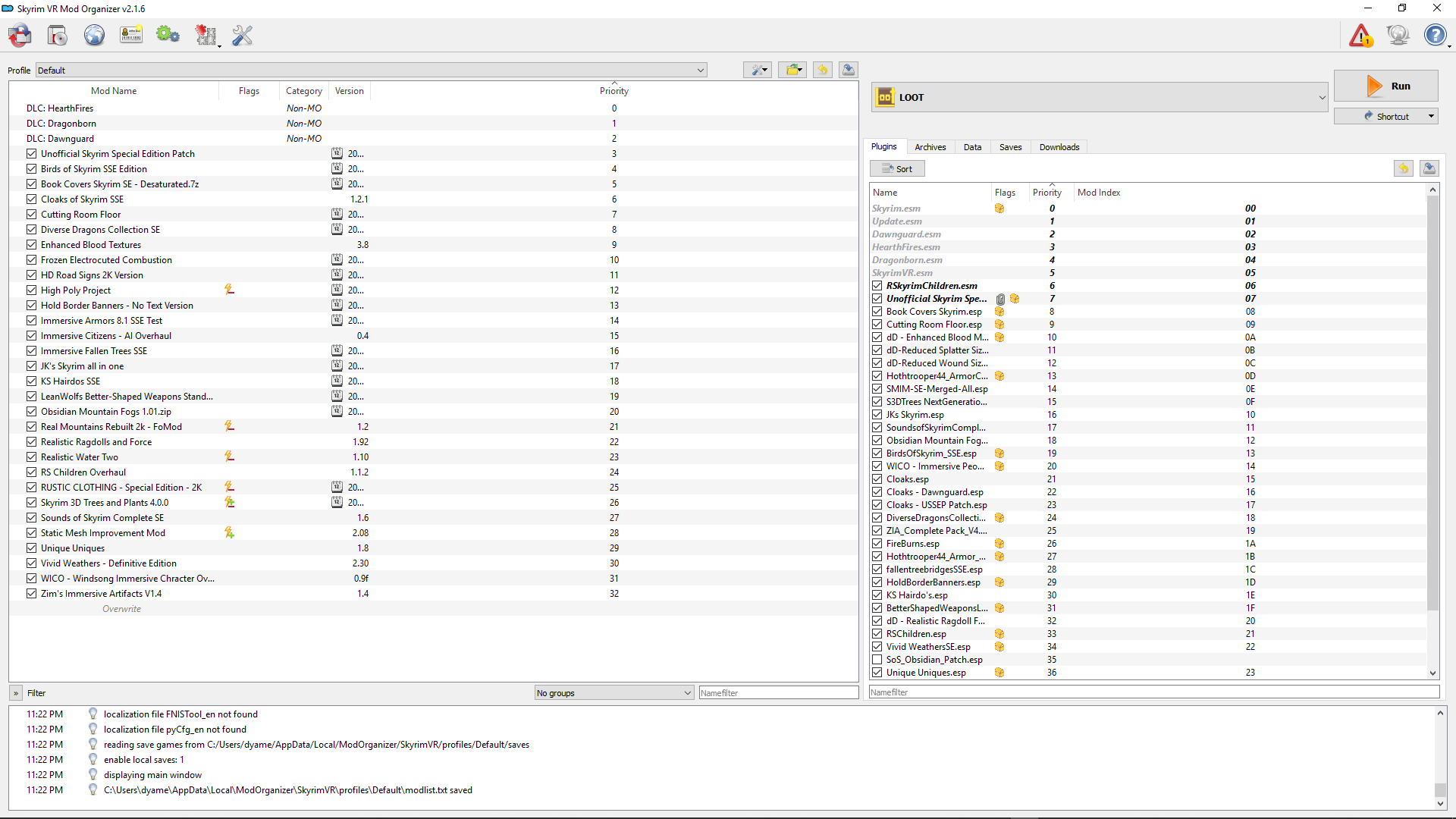Click the flag icon of FireBurns.esp
This screenshot has width=1456, height=819.
point(999,544)
